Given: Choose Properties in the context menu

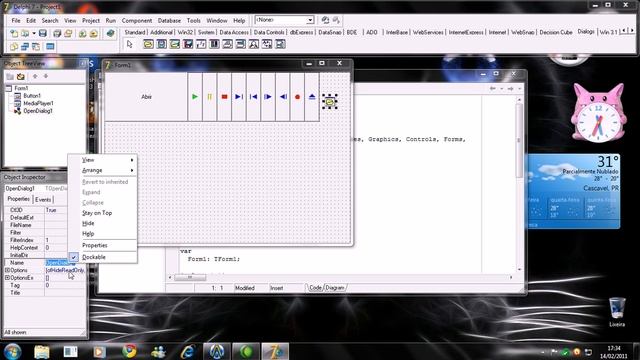Looking at the screenshot, I should click(95, 245).
